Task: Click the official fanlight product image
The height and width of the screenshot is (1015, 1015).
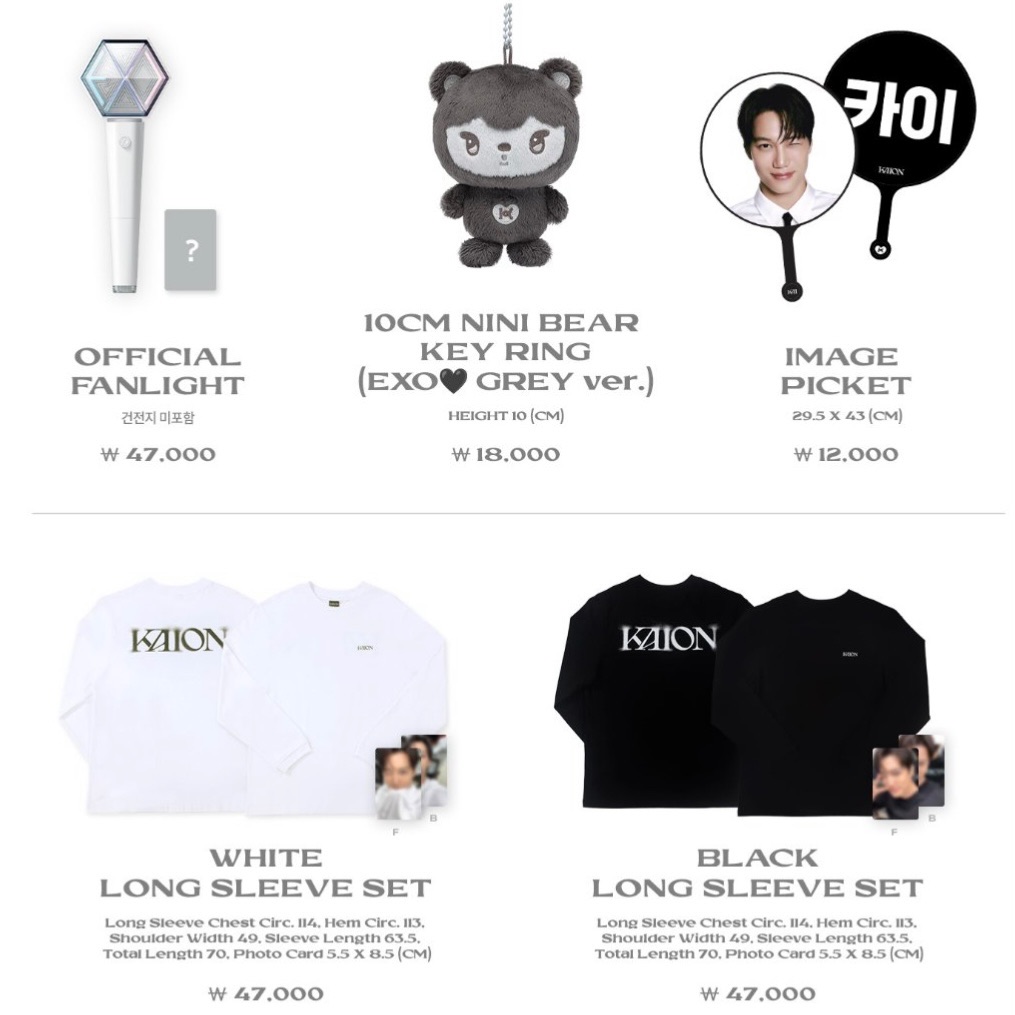Action: tap(124, 165)
